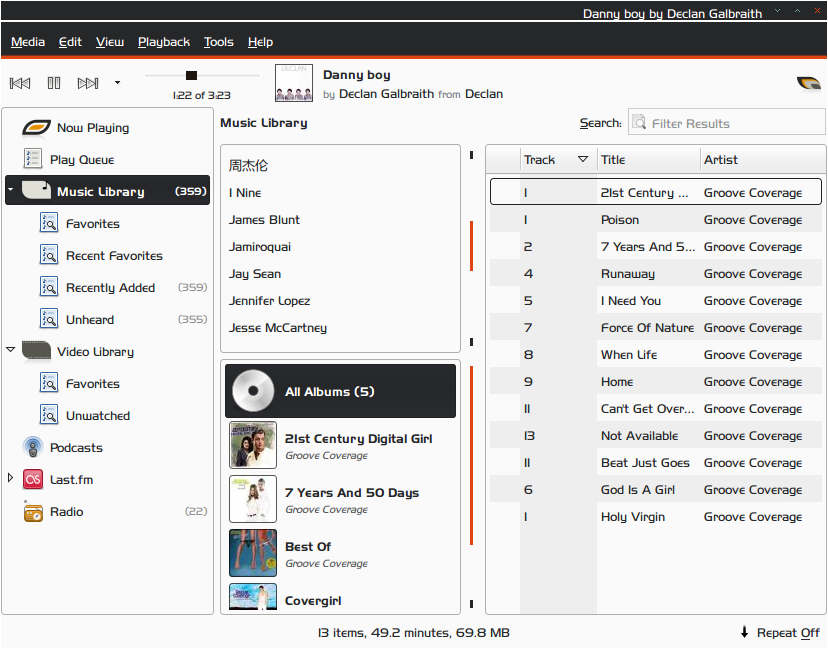The width and height of the screenshot is (828, 649).
Task: Open the Media menu
Action: 28,42
